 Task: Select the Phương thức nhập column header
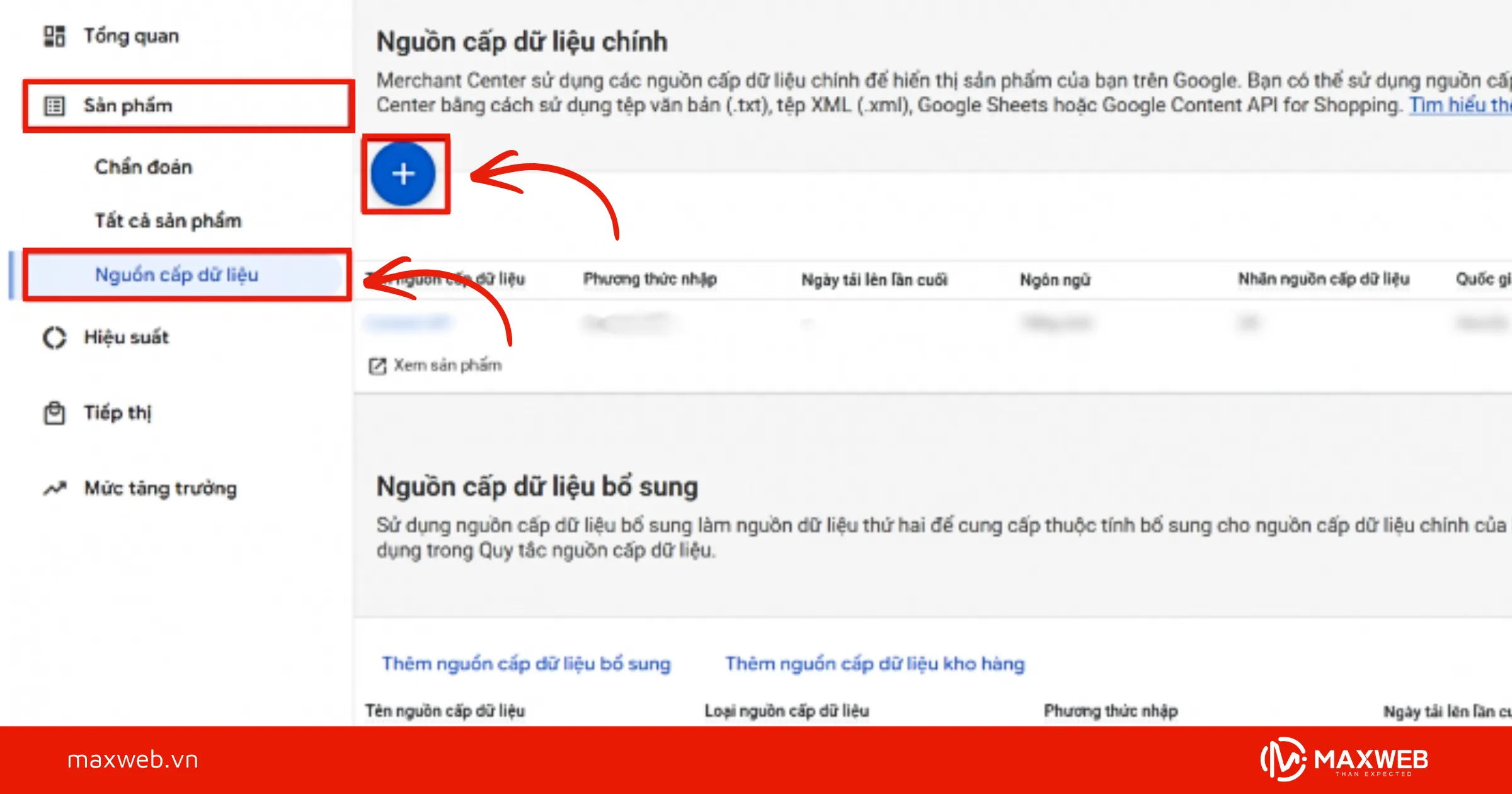point(650,280)
